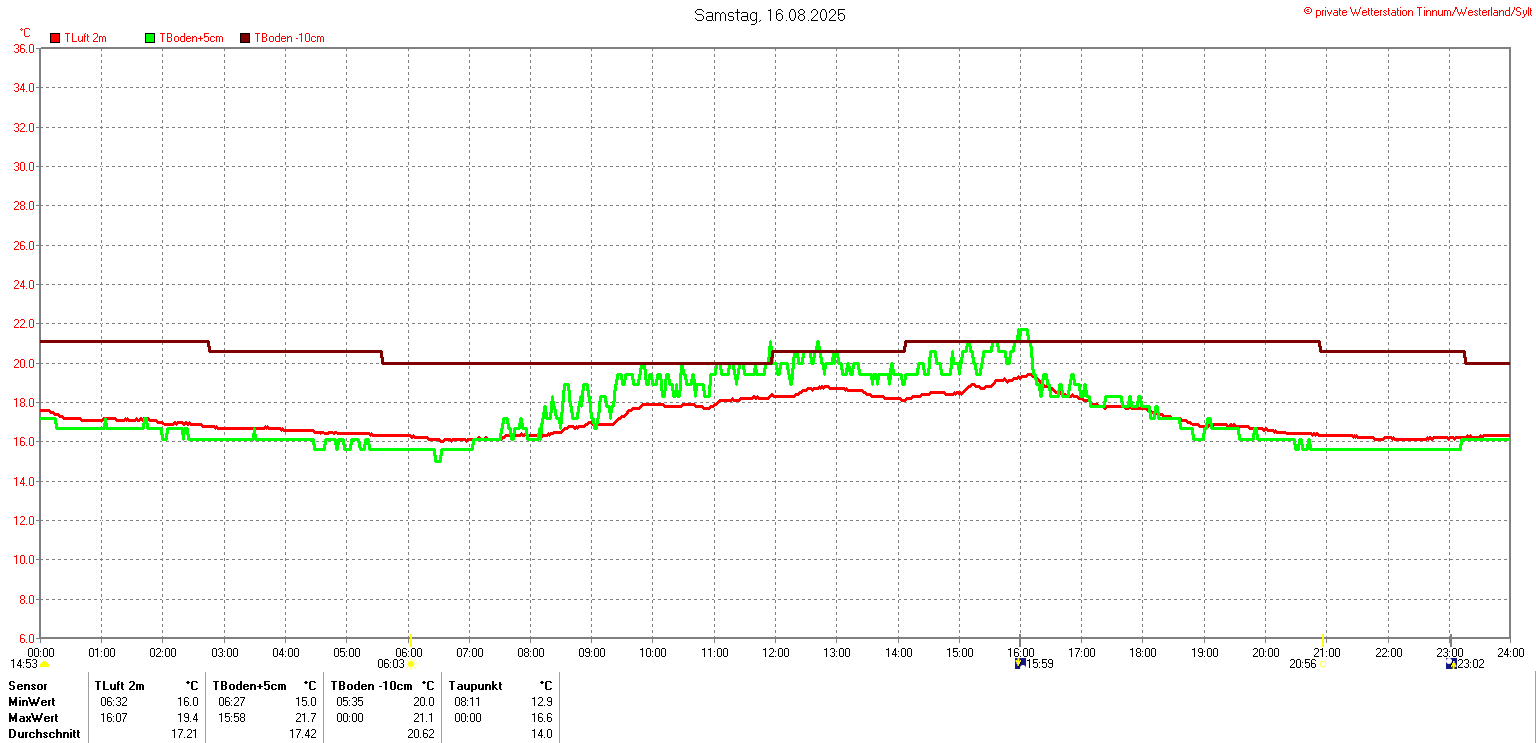1536x743 pixels.
Task: Click the blue icon beside 23:02
Action: [1450, 664]
